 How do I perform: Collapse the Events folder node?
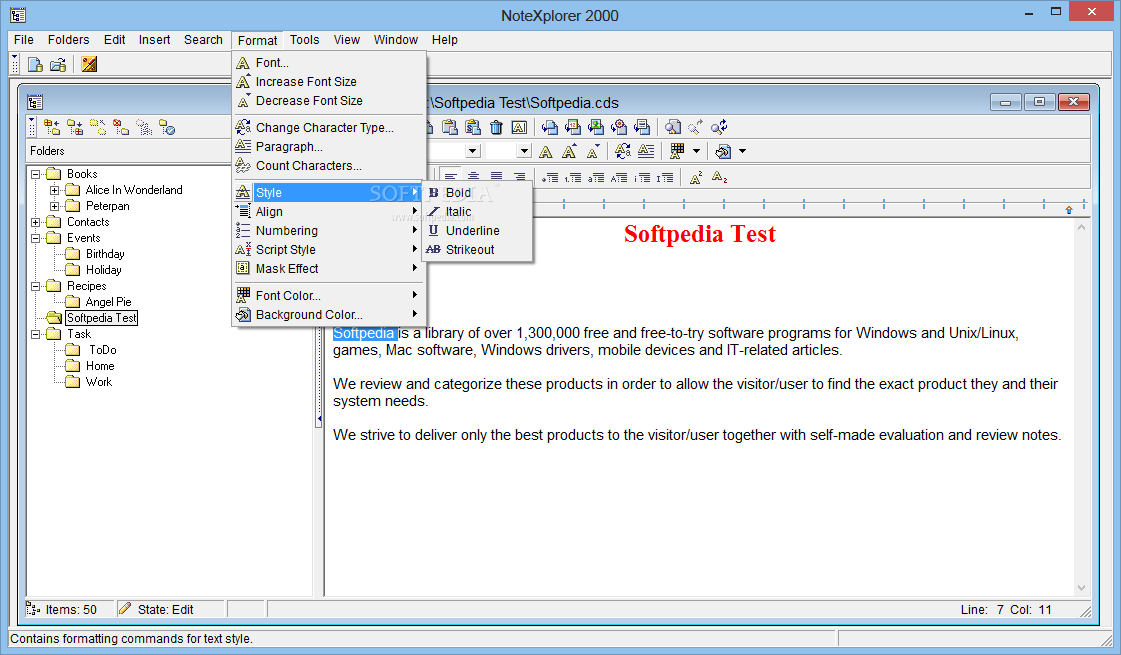click(x=35, y=238)
